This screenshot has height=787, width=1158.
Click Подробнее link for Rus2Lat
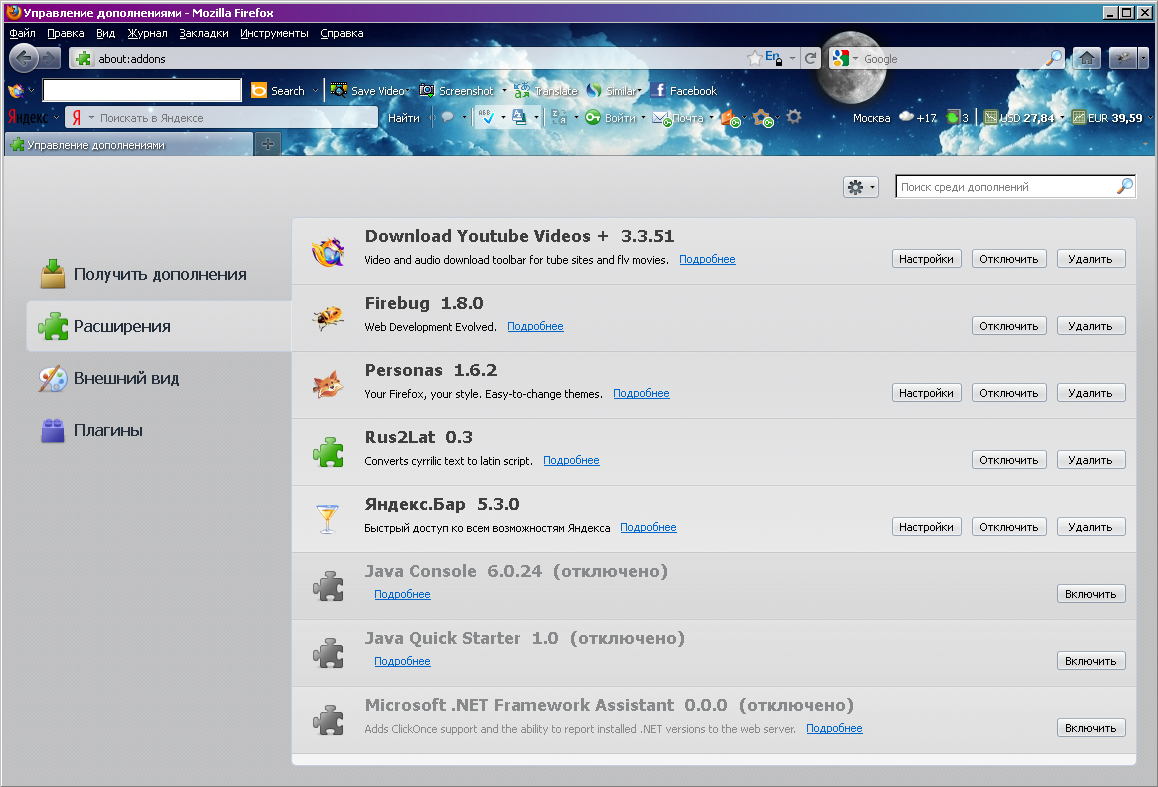coord(571,460)
